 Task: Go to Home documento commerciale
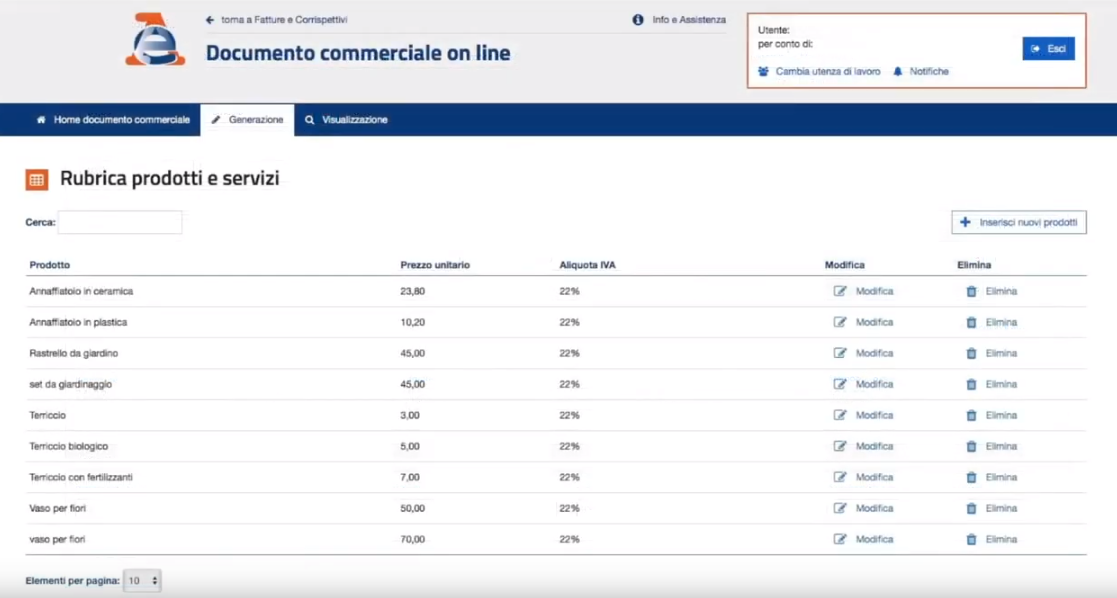pyautogui.click(x=112, y=120)
